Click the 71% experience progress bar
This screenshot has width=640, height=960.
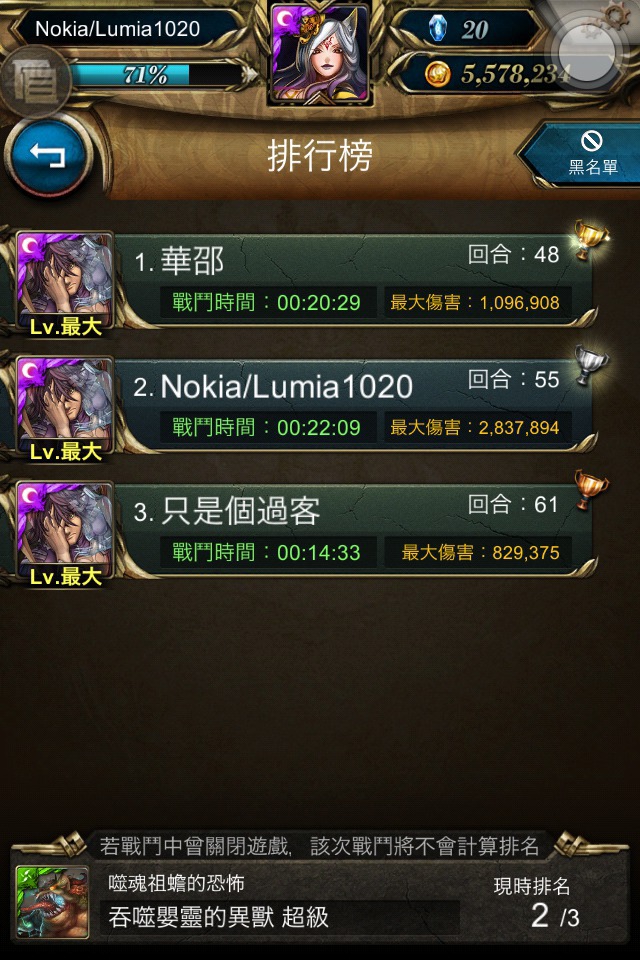click(x=160, y=75)
